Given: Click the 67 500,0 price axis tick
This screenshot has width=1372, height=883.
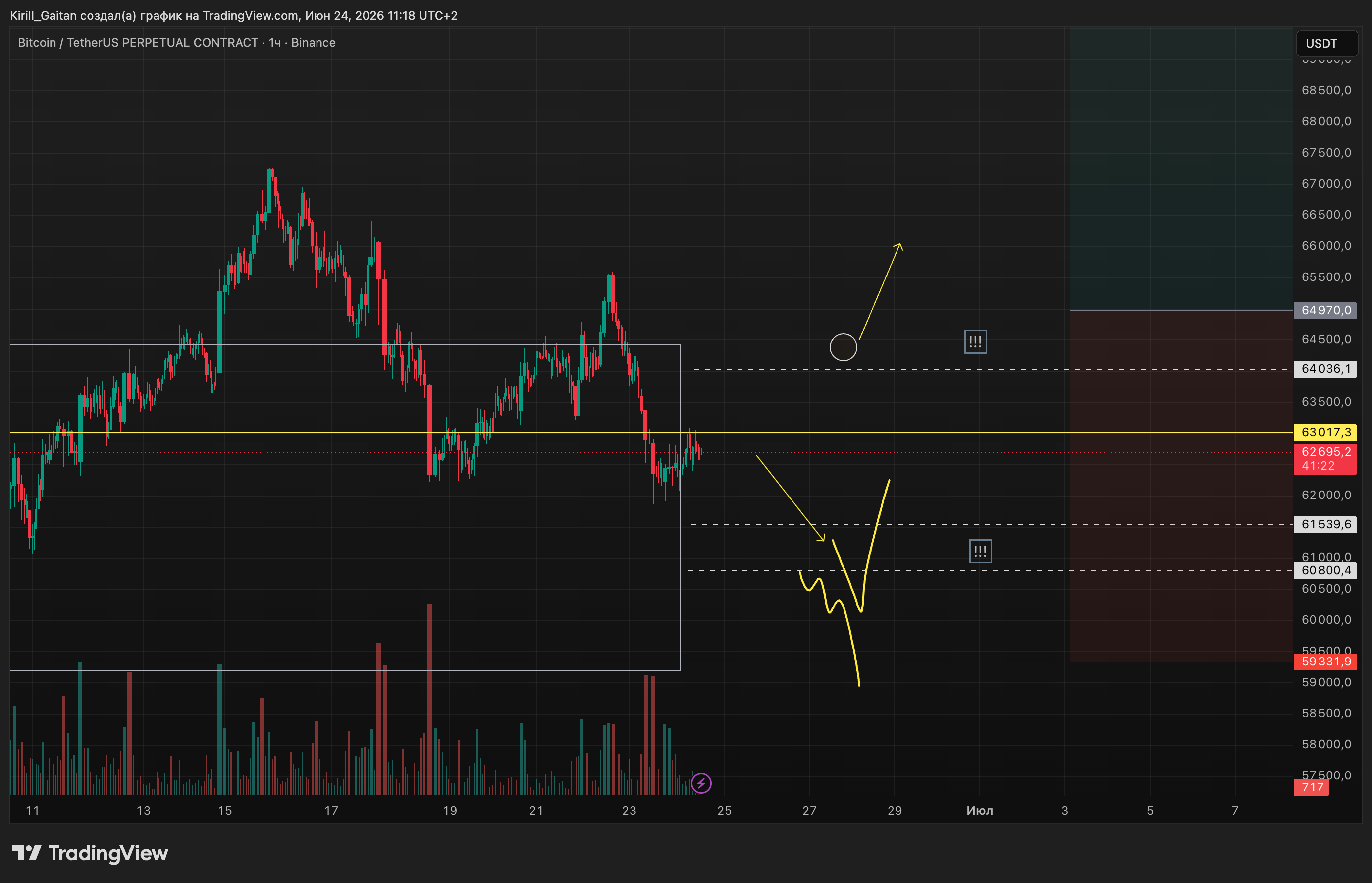Looking at the screenshot, I should point(1326,153).
